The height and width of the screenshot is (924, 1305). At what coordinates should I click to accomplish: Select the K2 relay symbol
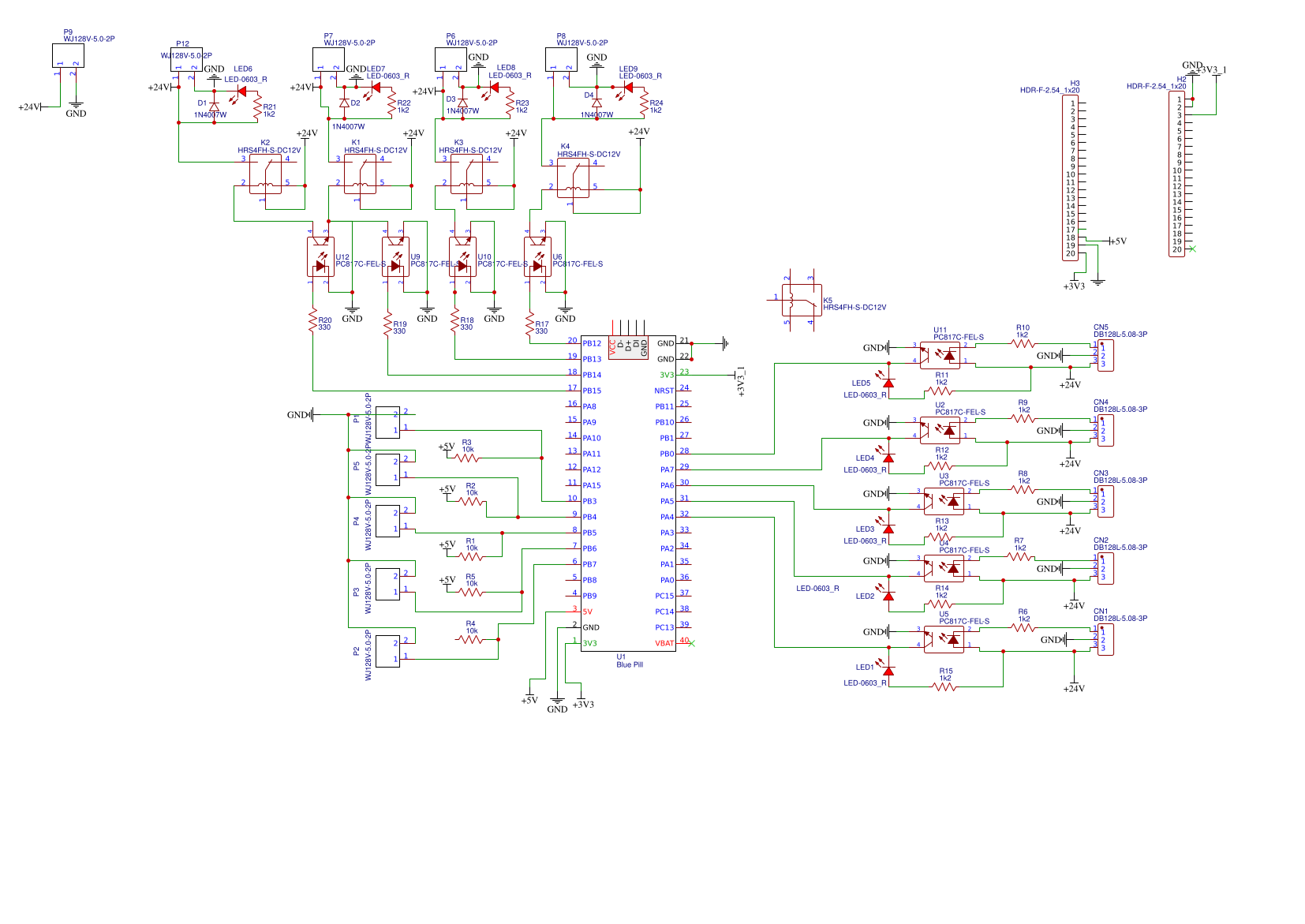tap(265, 174)
